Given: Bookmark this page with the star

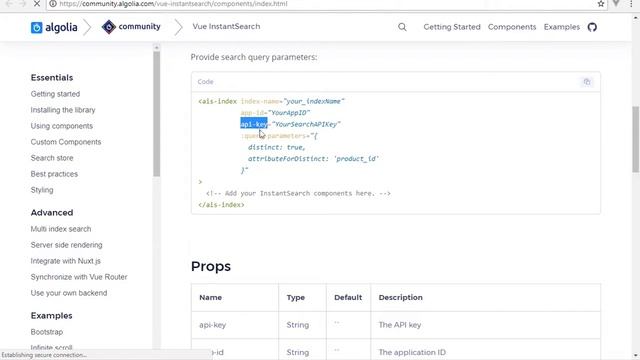Looking at the screenshot, I should 601,4.
